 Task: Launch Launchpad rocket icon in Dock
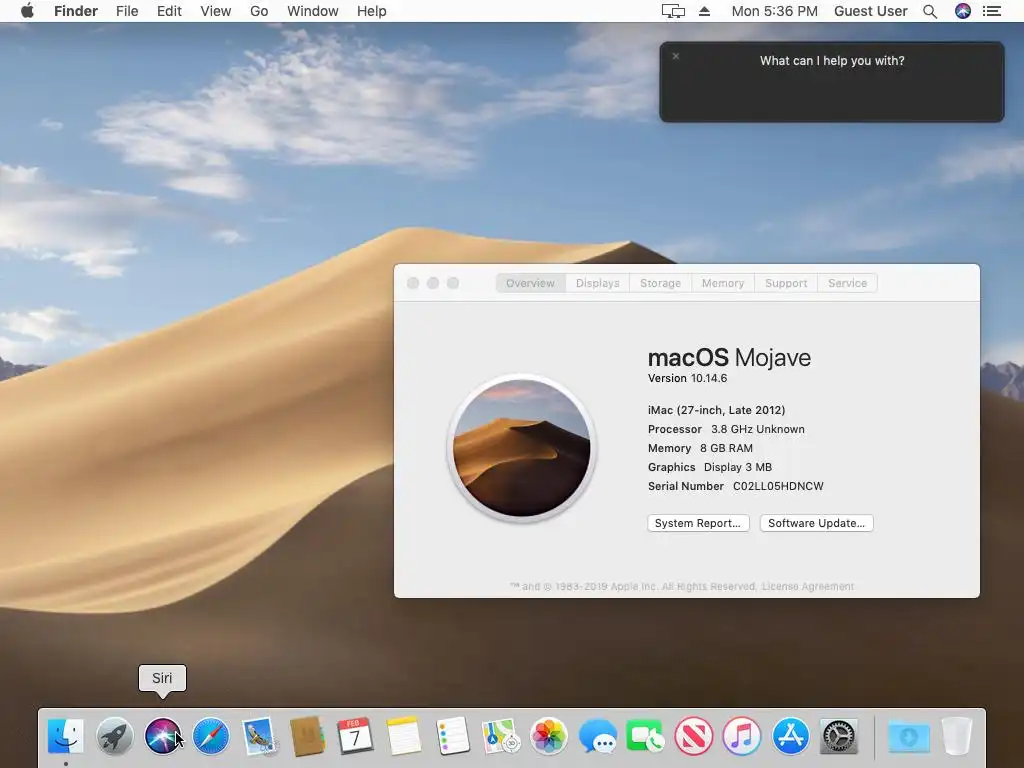pyautogui.click(x=114, y=736)
